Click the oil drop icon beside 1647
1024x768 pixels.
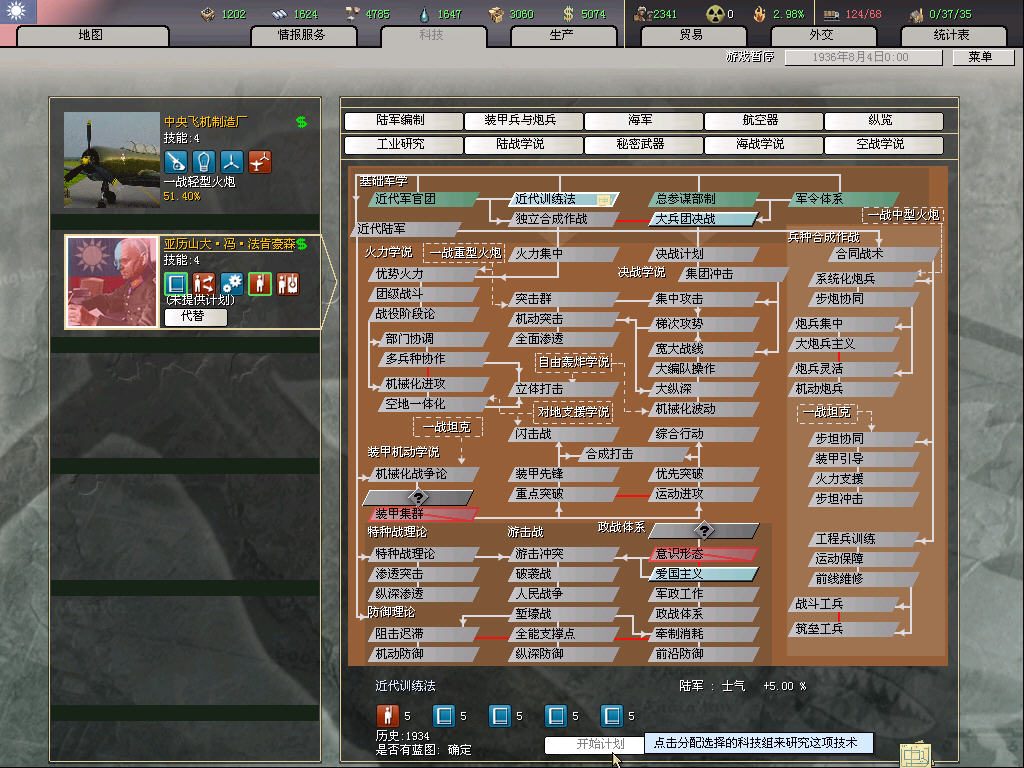click(424, 14)
